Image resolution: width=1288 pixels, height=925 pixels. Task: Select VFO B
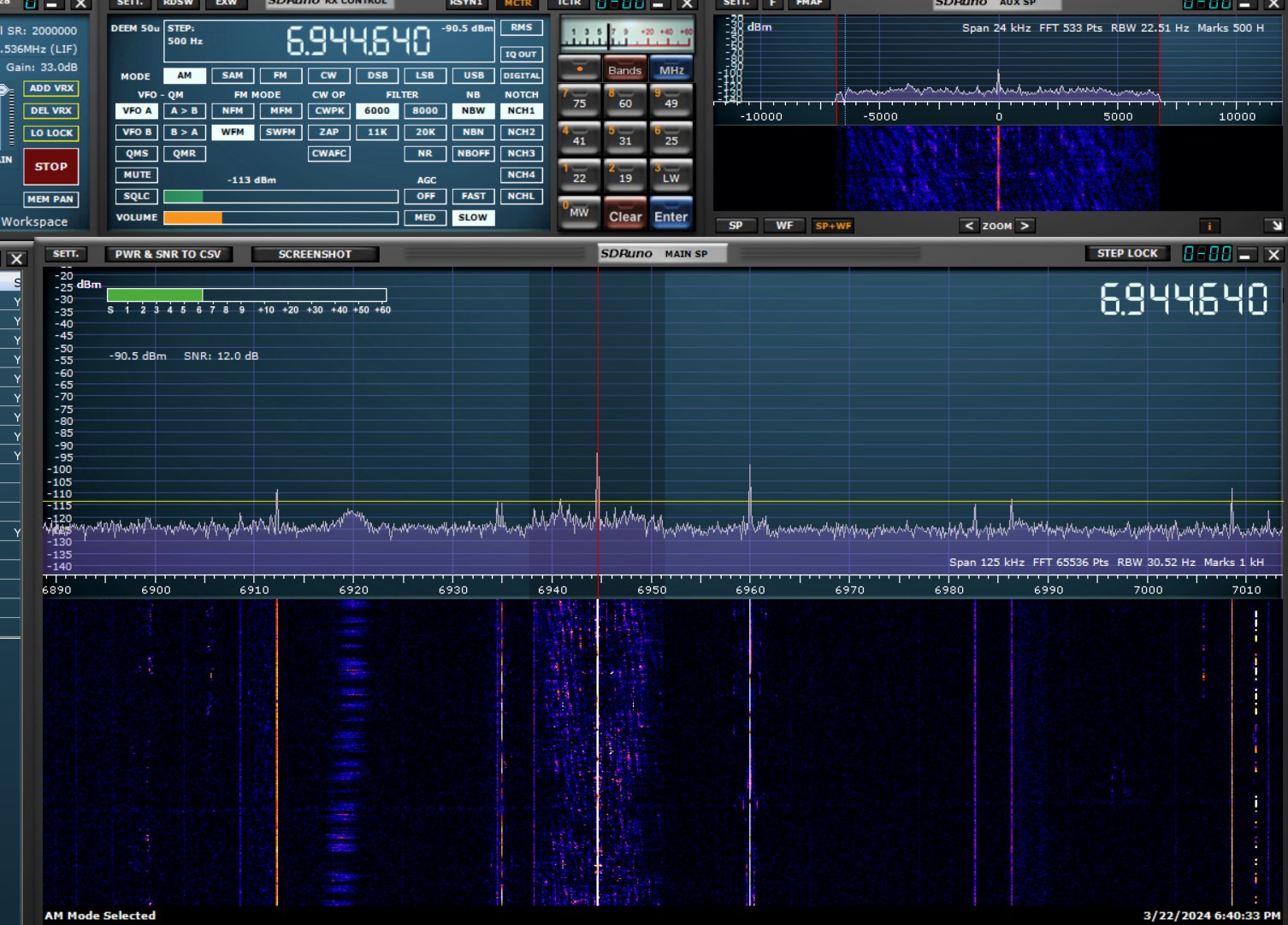click(x=137, y=132)
